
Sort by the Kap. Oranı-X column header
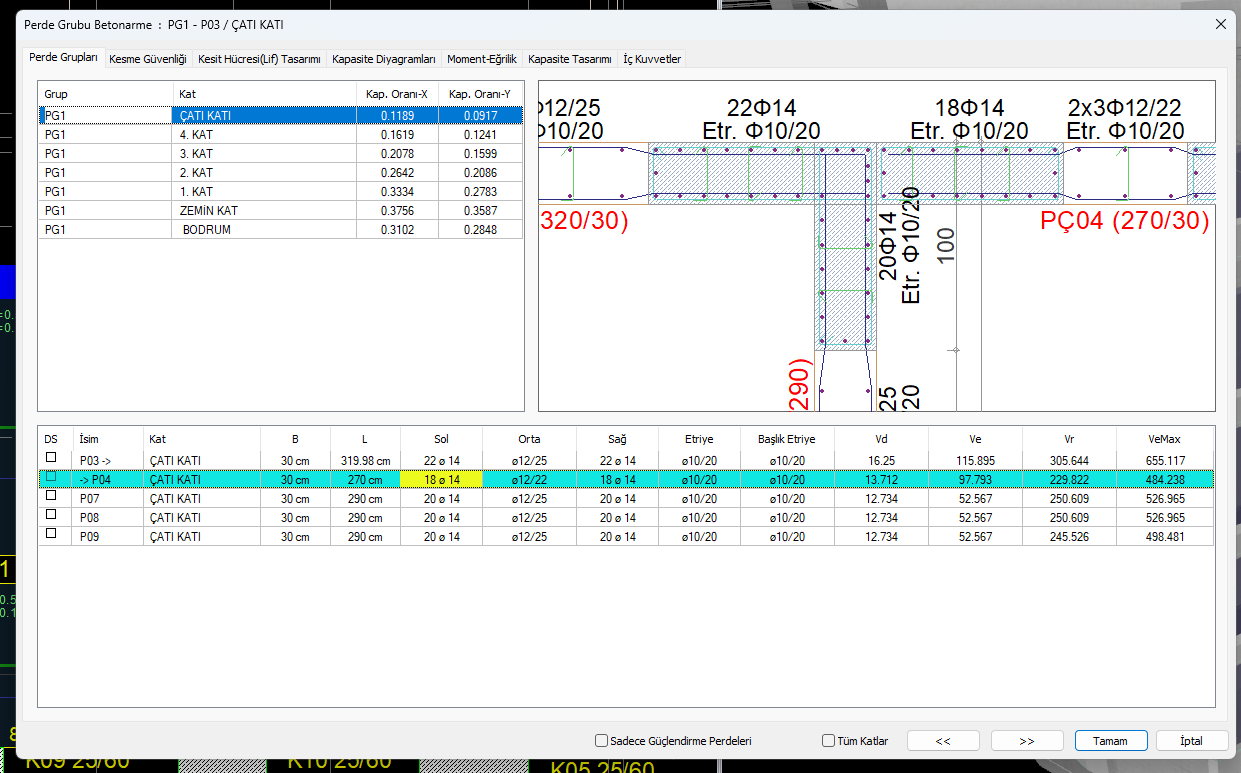396,94
